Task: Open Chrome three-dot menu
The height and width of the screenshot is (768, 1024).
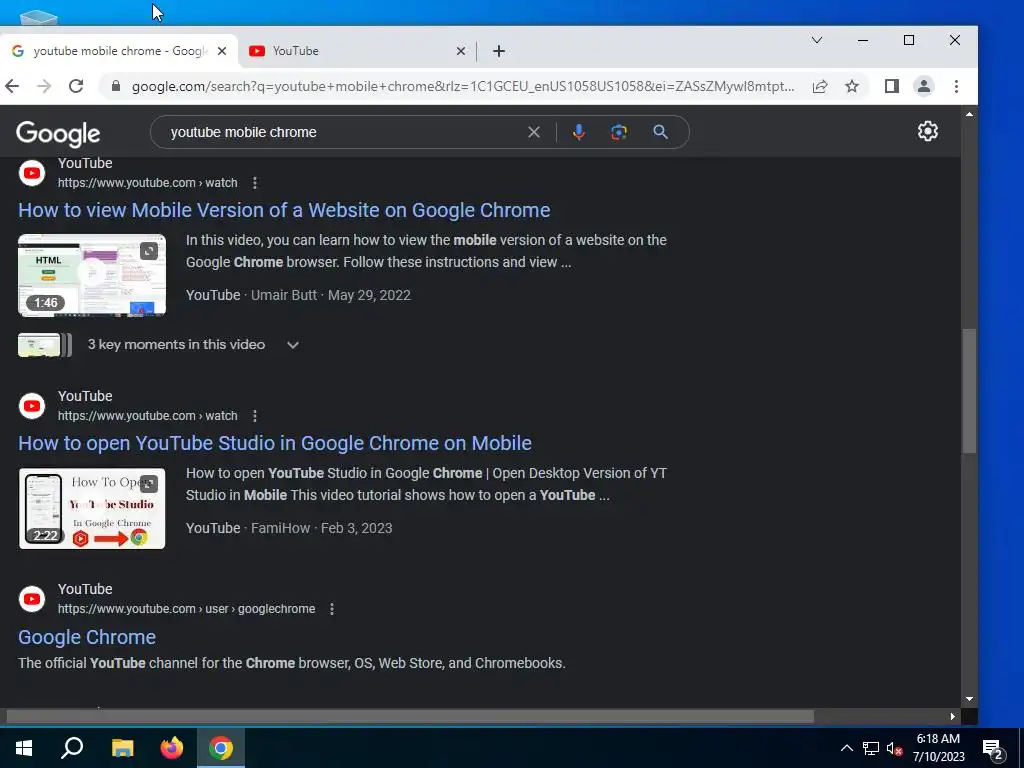Action: 956,86
